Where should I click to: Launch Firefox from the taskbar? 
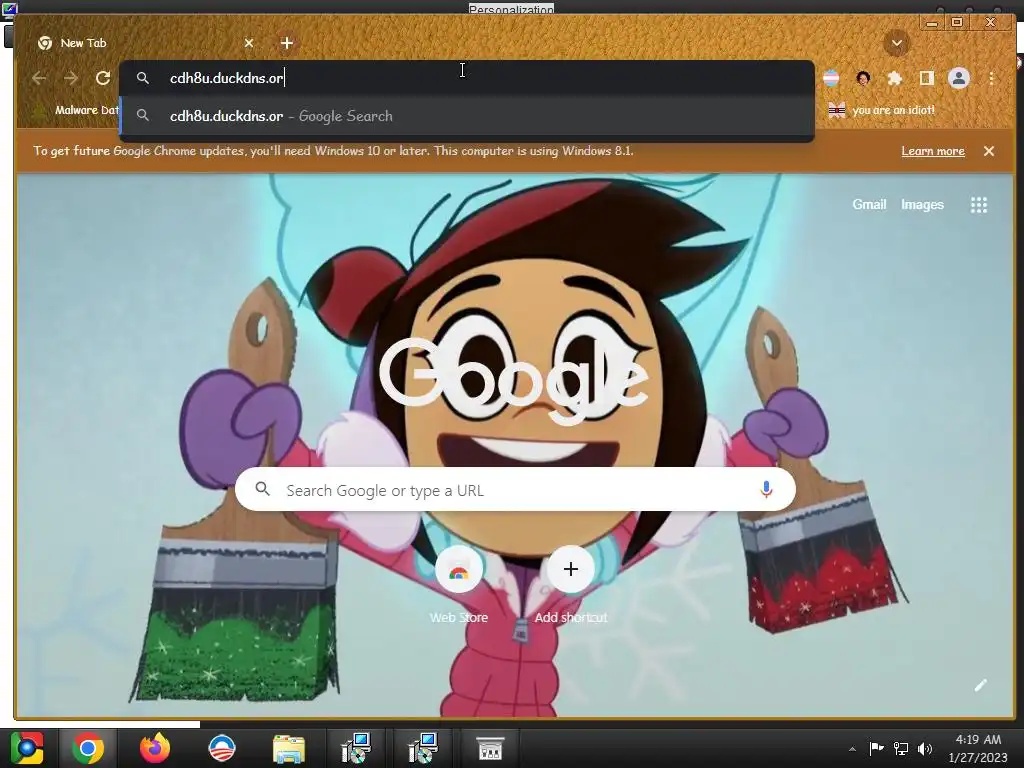pos(155,748)
